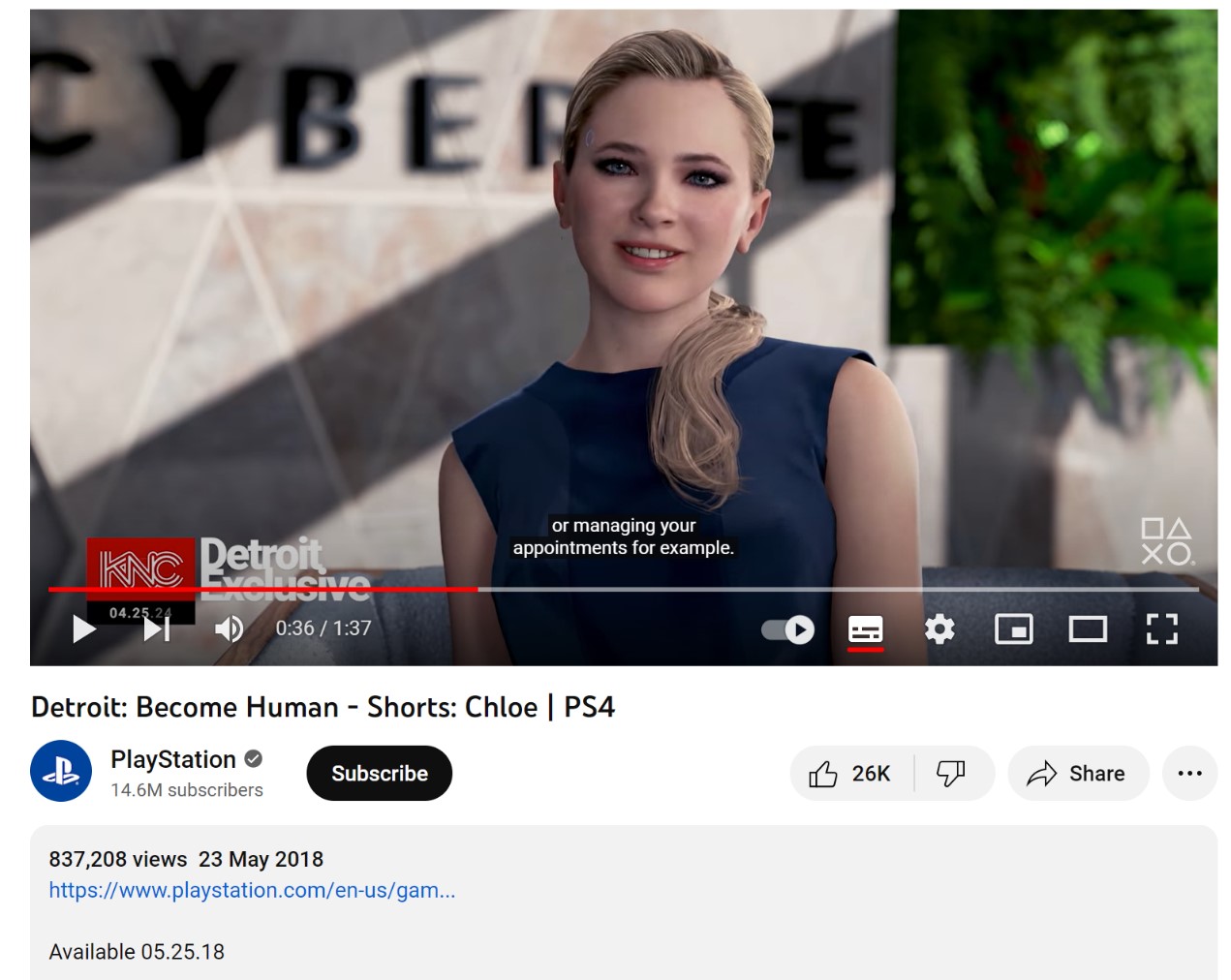This screenshot has width=1231, height=980.
Task: Open the video settings gear
Action: 939,629
